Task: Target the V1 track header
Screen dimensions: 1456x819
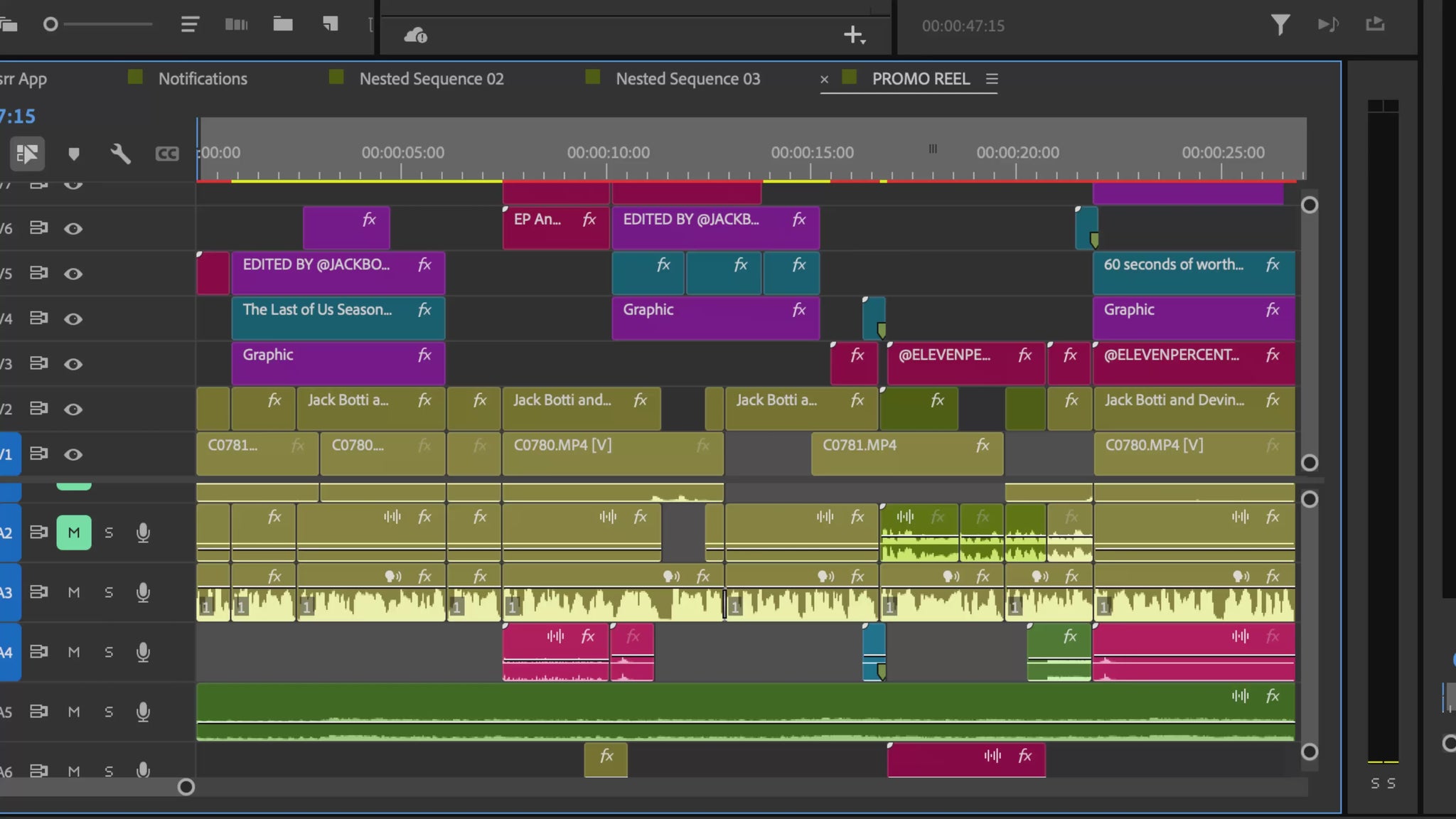Action: click(x=10, y=454)
